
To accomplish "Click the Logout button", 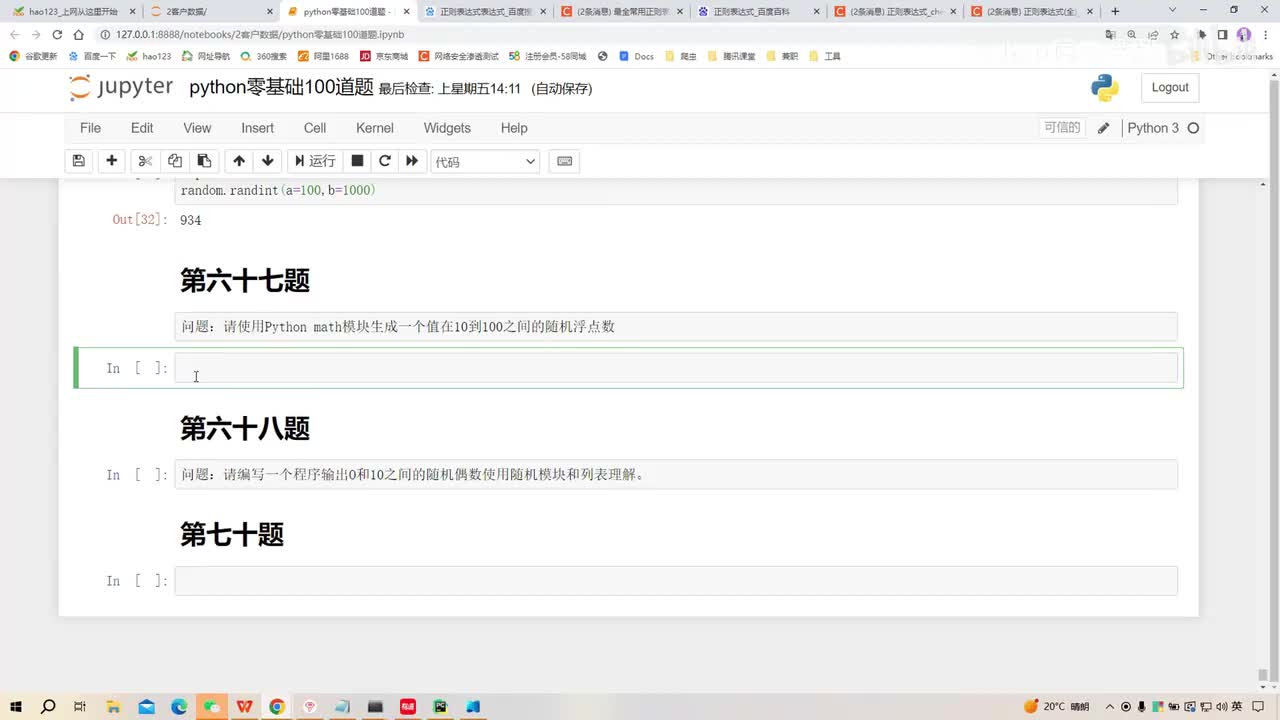I will coord(1170,88).
